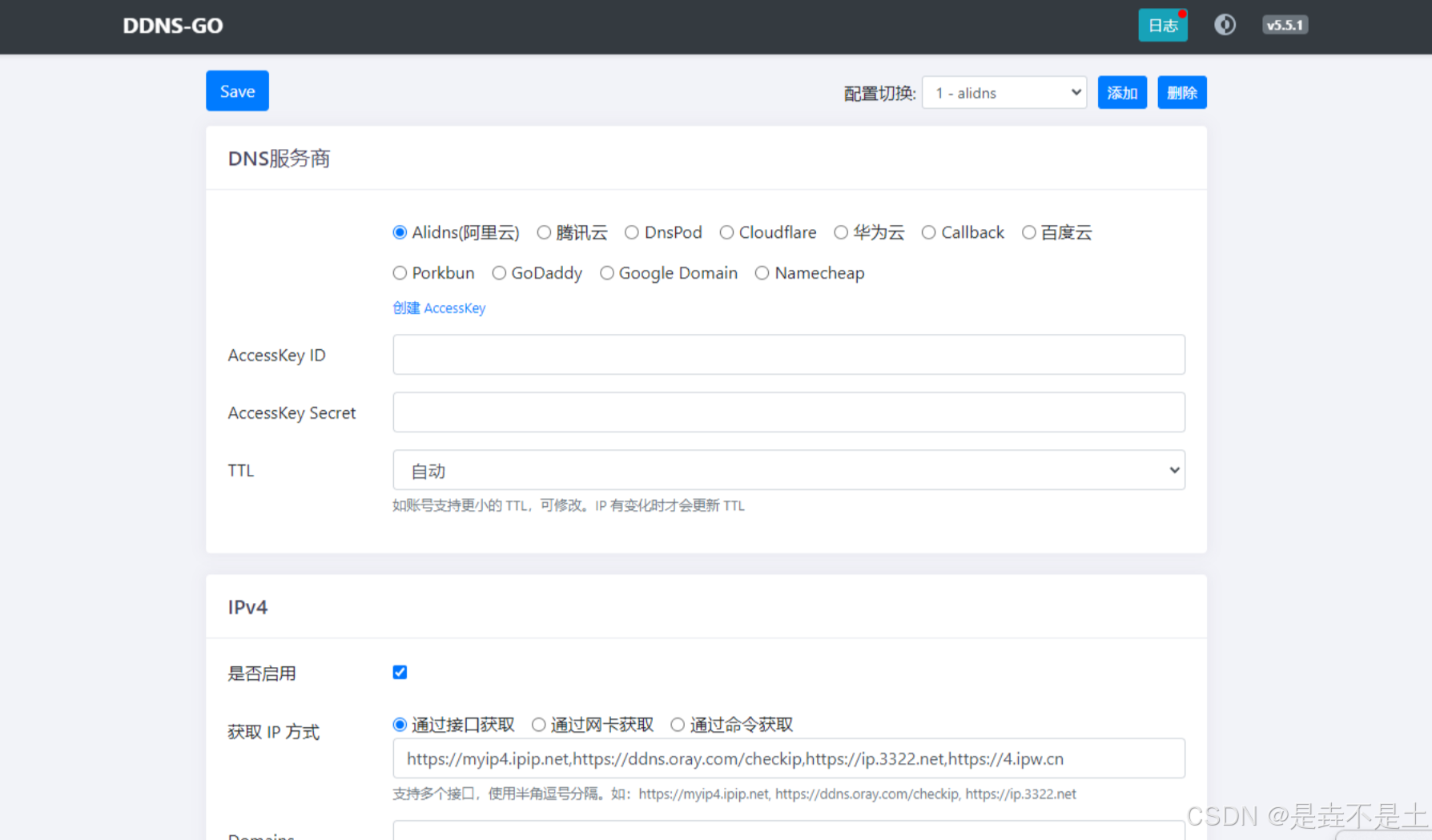Save the configuration
1432x840 pixels.
237,91
